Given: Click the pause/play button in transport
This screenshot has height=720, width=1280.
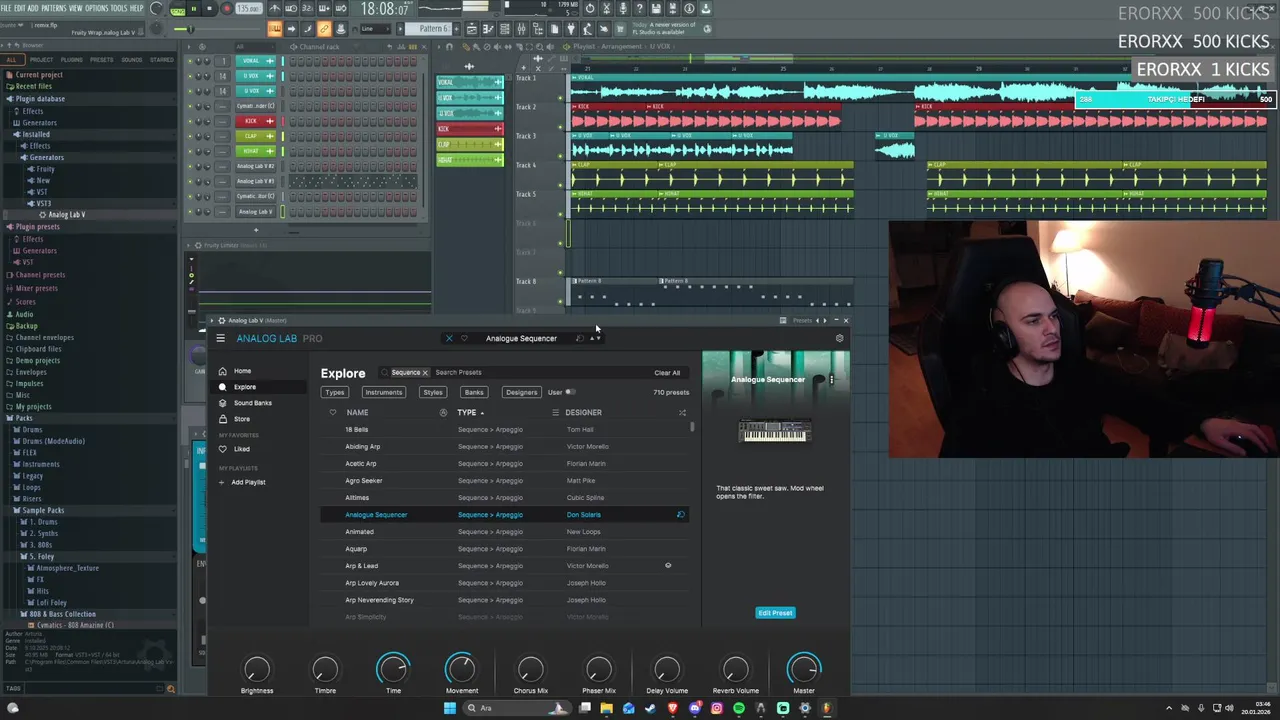Looking at the screenshot, I should pos(194,8).
